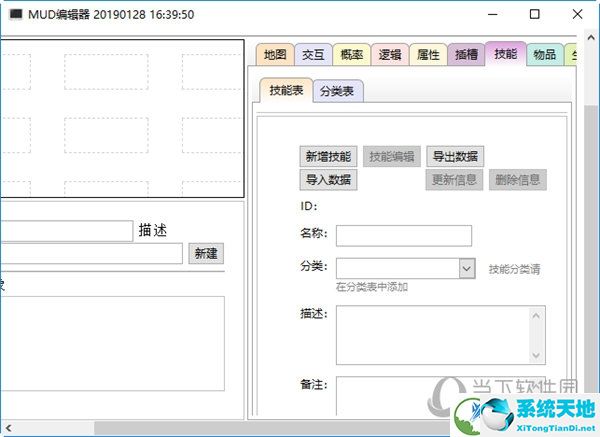Click the 备注: label
Viewport: 600px width, 437px height.
pos(313,384)
